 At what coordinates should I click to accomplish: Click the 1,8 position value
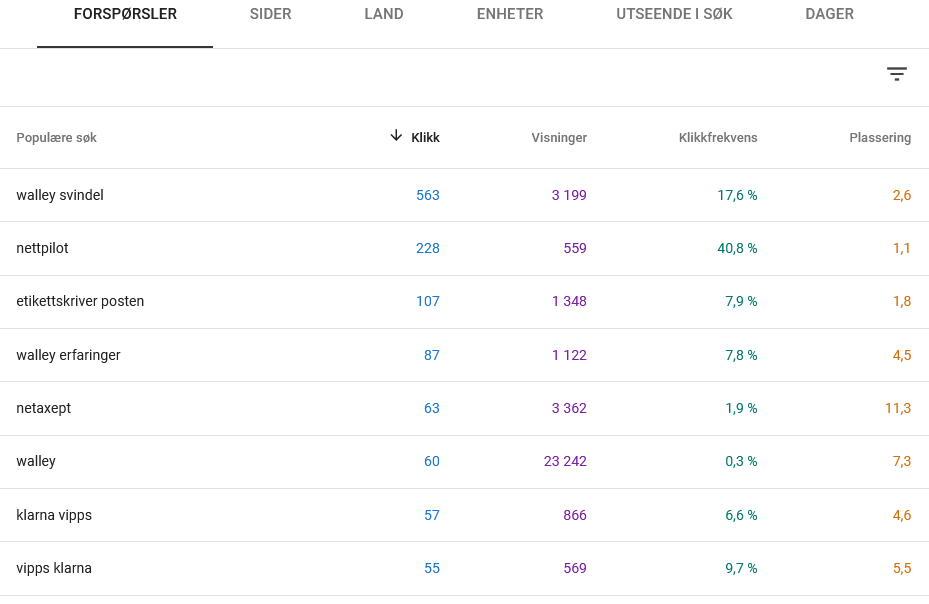coord(902,301)
